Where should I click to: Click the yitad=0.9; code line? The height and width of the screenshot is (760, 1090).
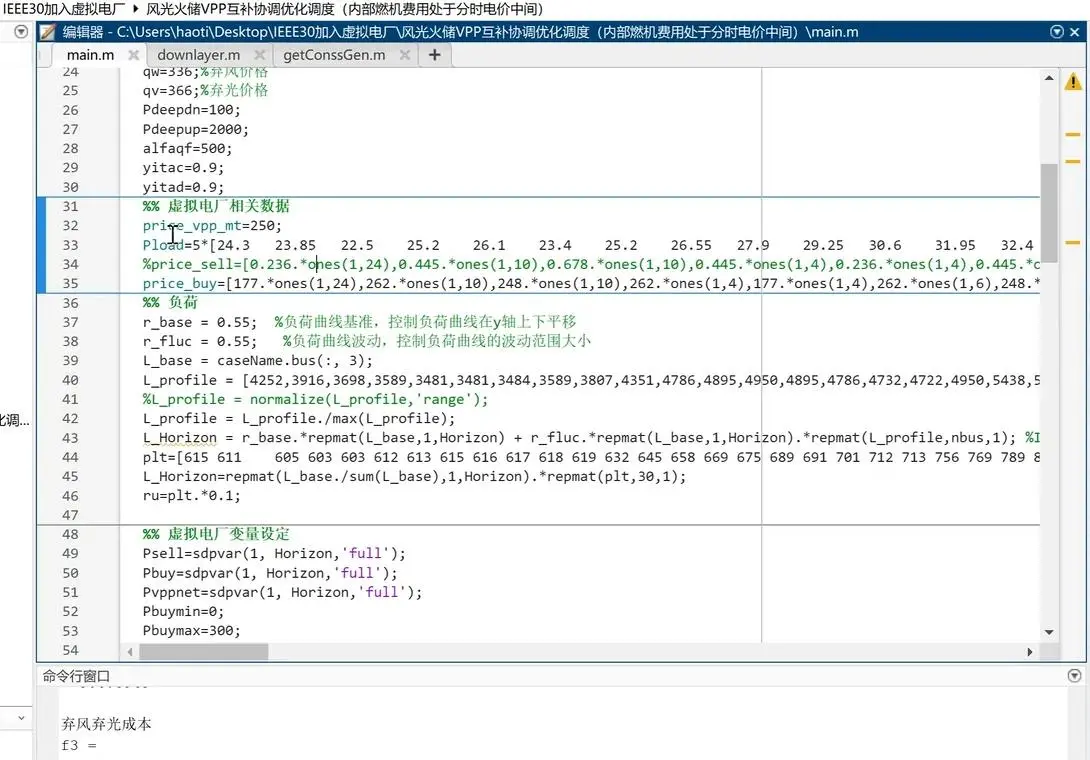tap(183, 187)
